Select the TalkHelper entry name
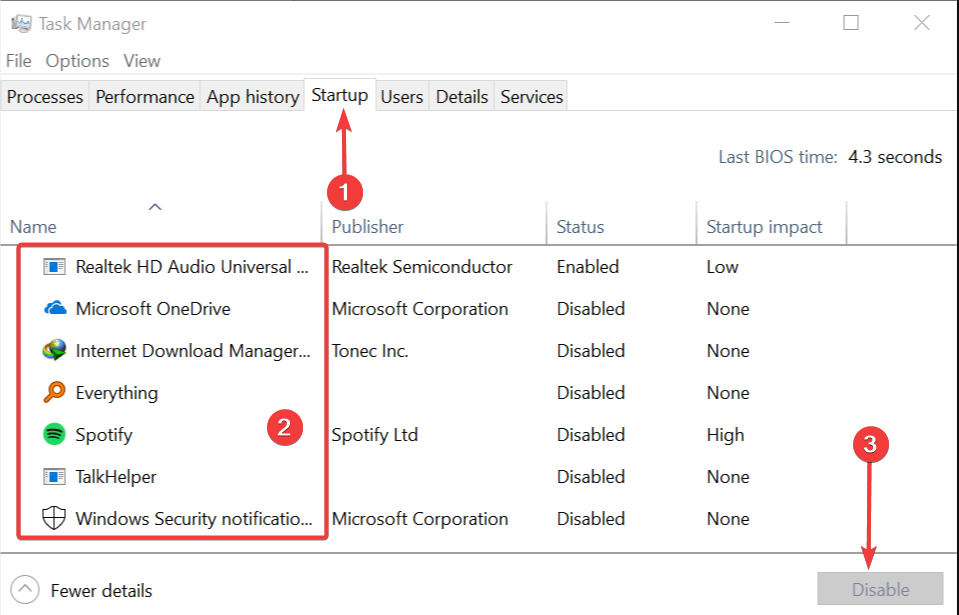Image resolution: width=959 pixels, height=615 pixels. pos(116,477)
